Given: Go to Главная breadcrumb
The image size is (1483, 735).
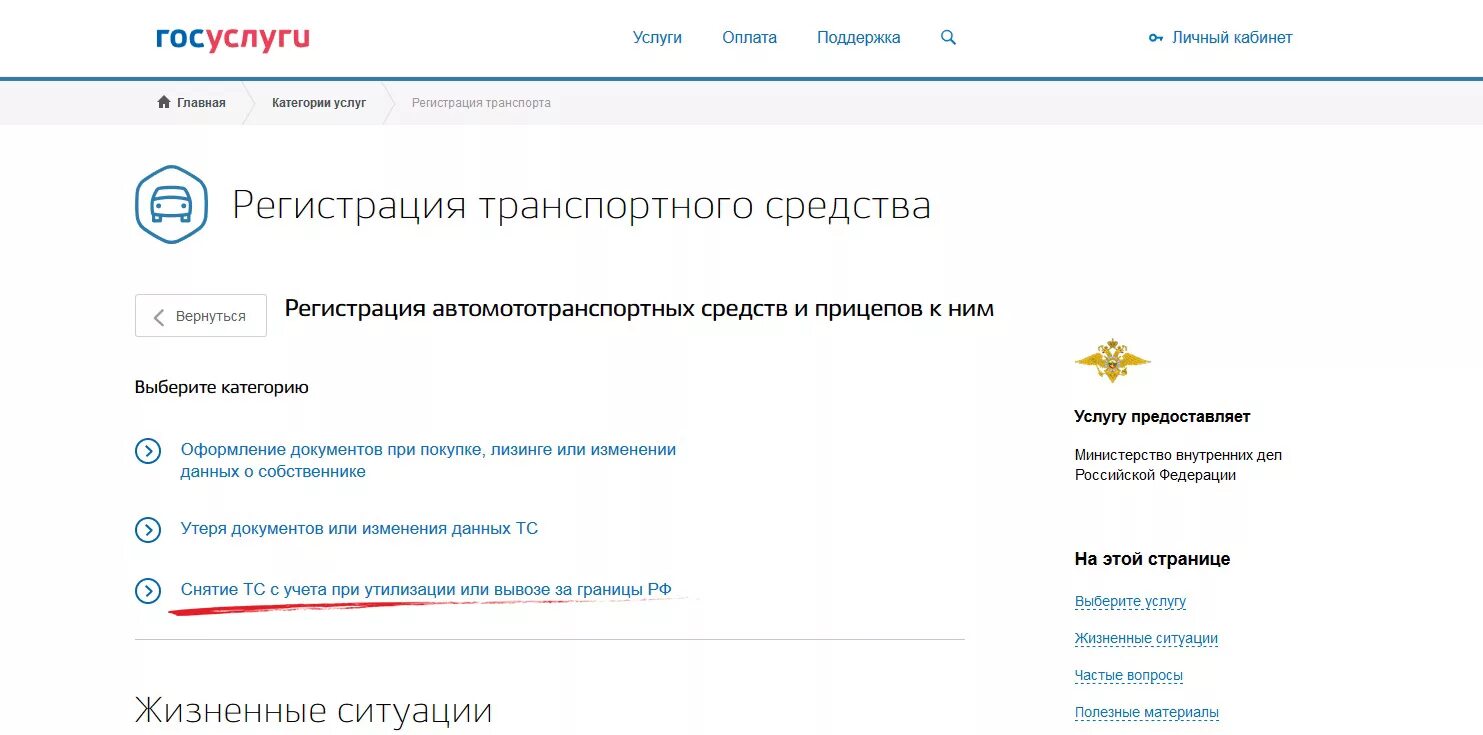Looking at the screenshot, I should (201, 103).
